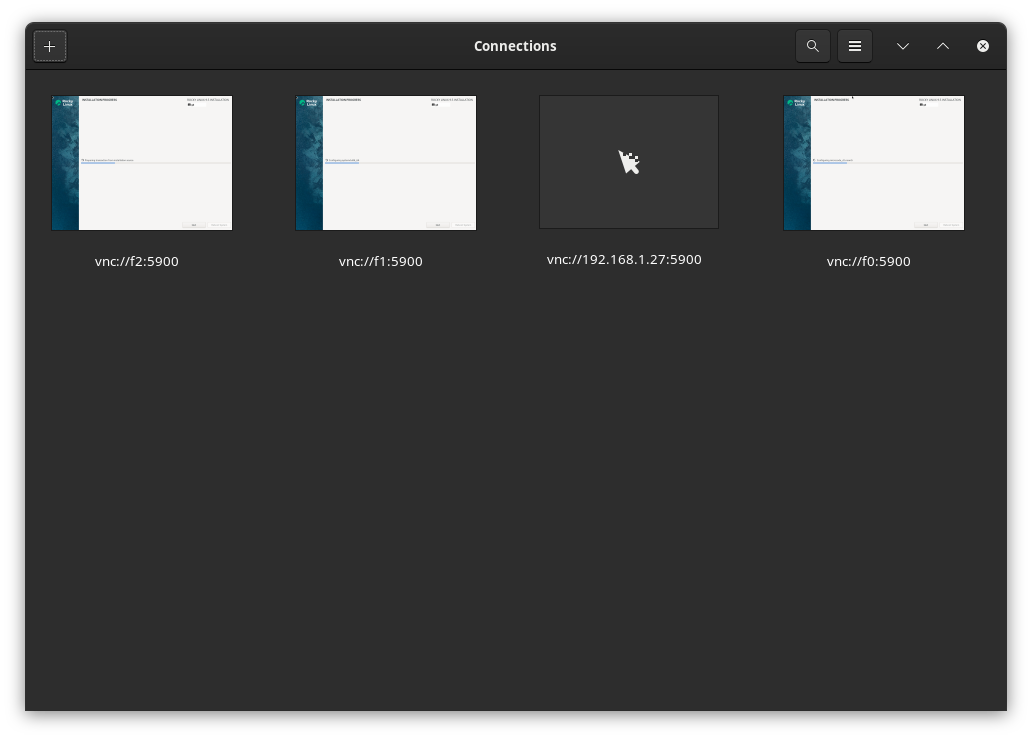Screen dimensions: 1032x739
Task: Open the vnc://f2:5900 connection thumbnail
Action: point(142,163)
